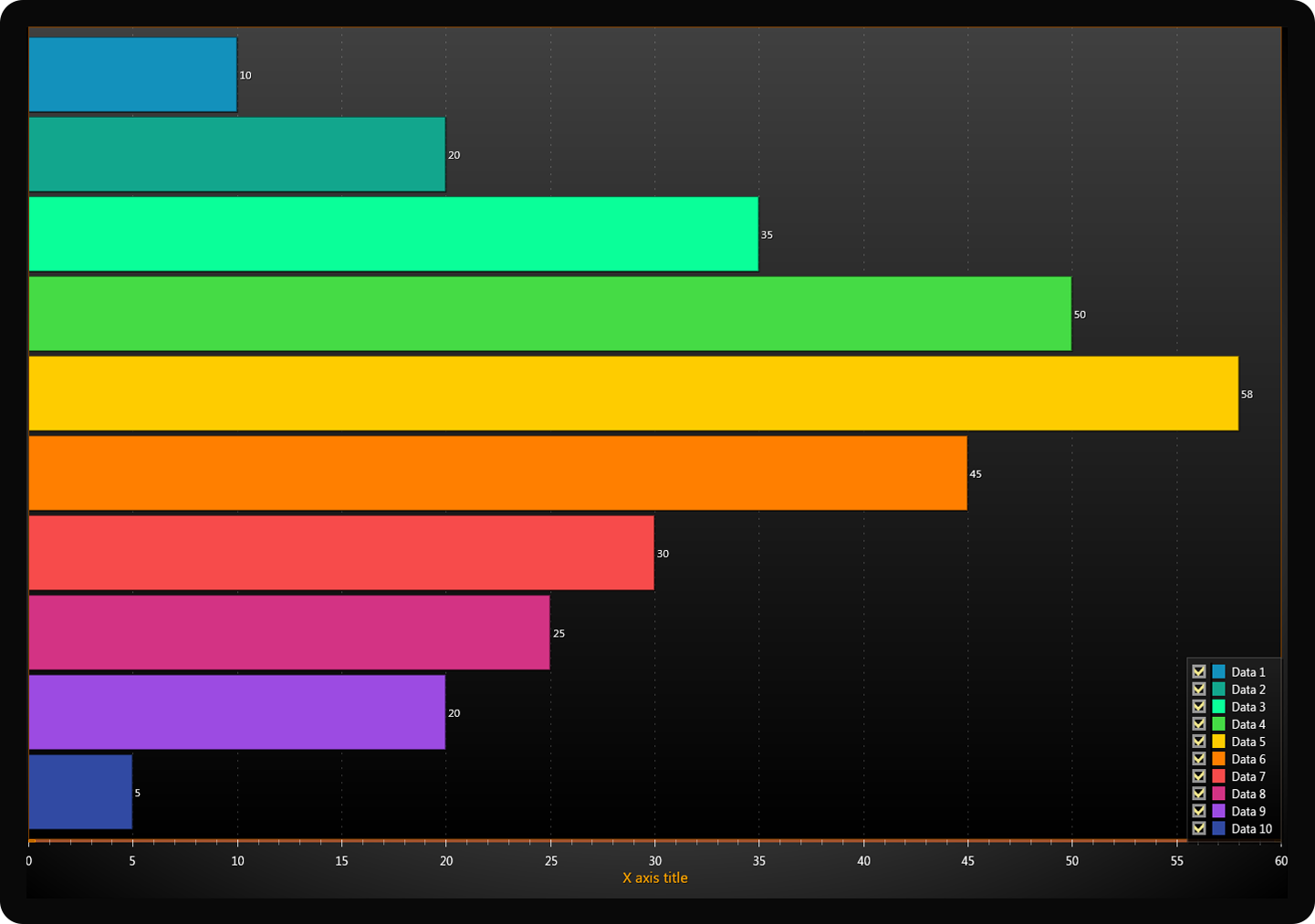Image resolution: width=1315 pixels, height=924 pixels.
Task: Select the purple Data 9 legend swatch
Action: click(x=1218, y=811)
